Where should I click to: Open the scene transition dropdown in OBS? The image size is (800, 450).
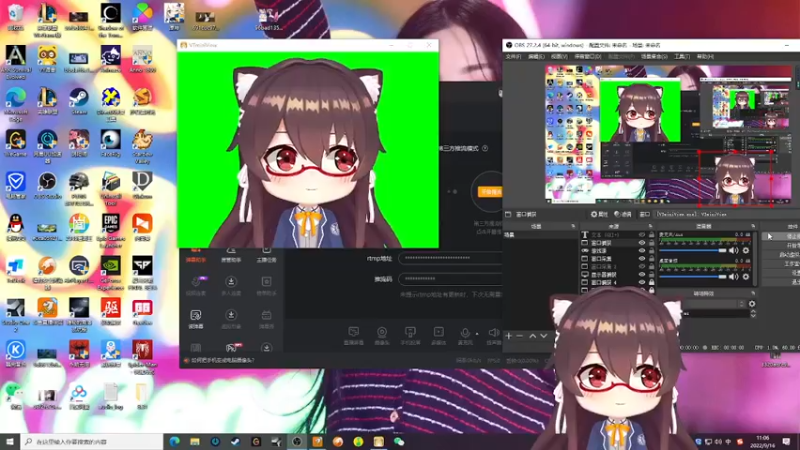[x=713, y=304]
